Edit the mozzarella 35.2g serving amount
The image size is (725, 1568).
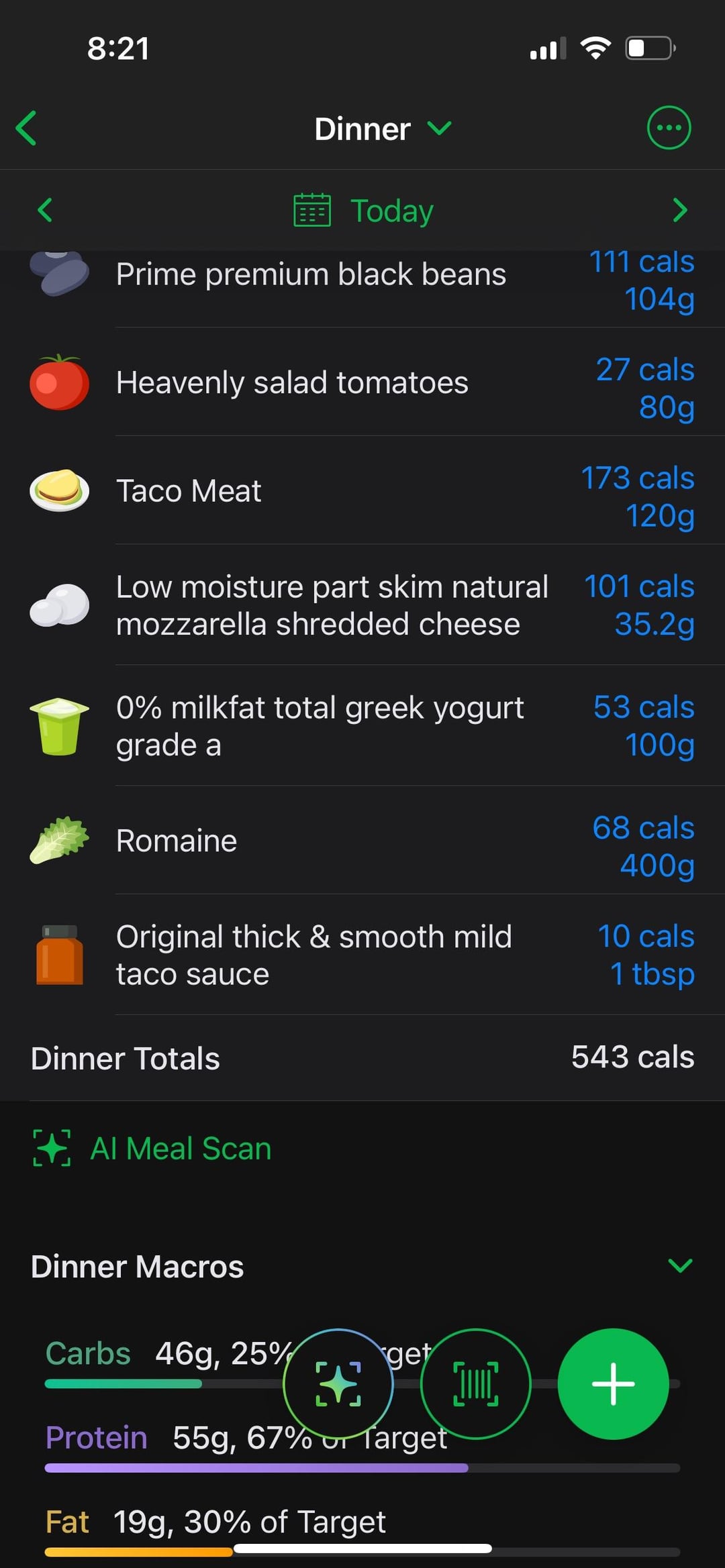pyautogui.click(x=654, y=624)
